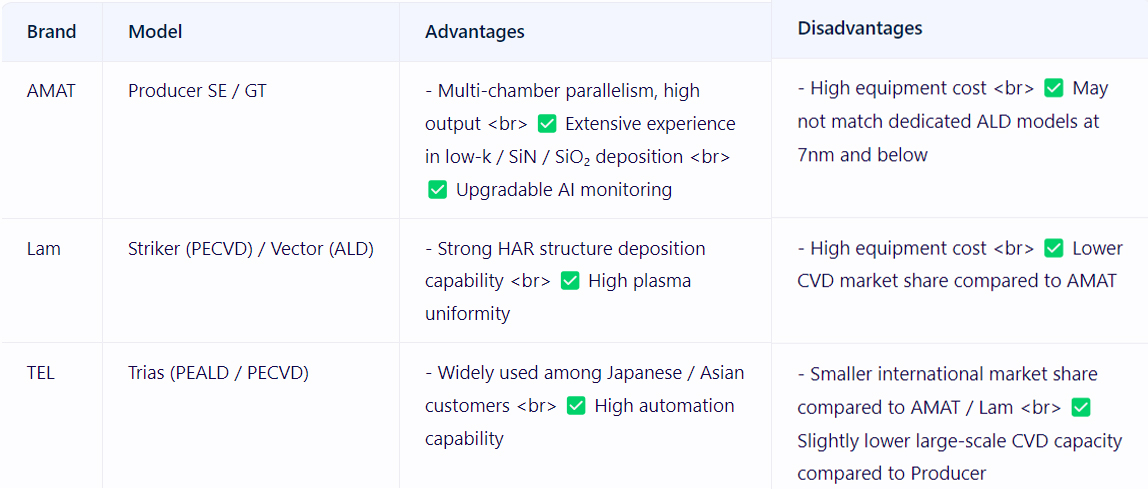Click the Producer SE / GT model cell
1148x489 pixels.
tap(197, 92)
